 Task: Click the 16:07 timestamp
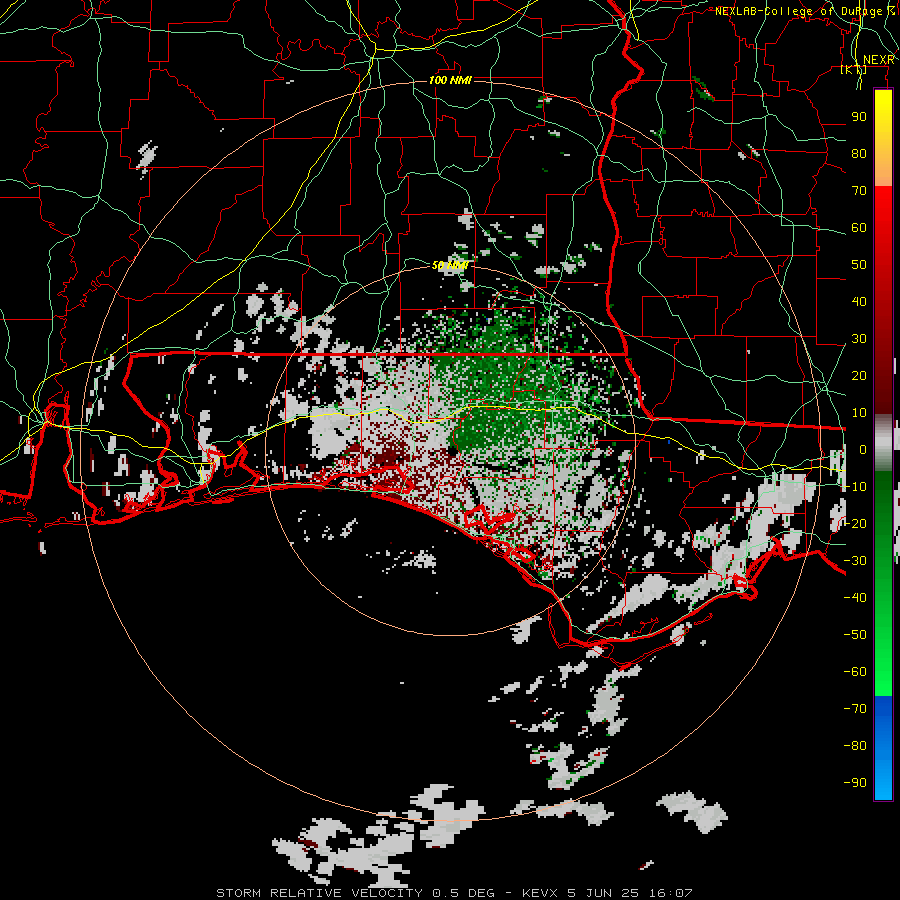point(670,893)
